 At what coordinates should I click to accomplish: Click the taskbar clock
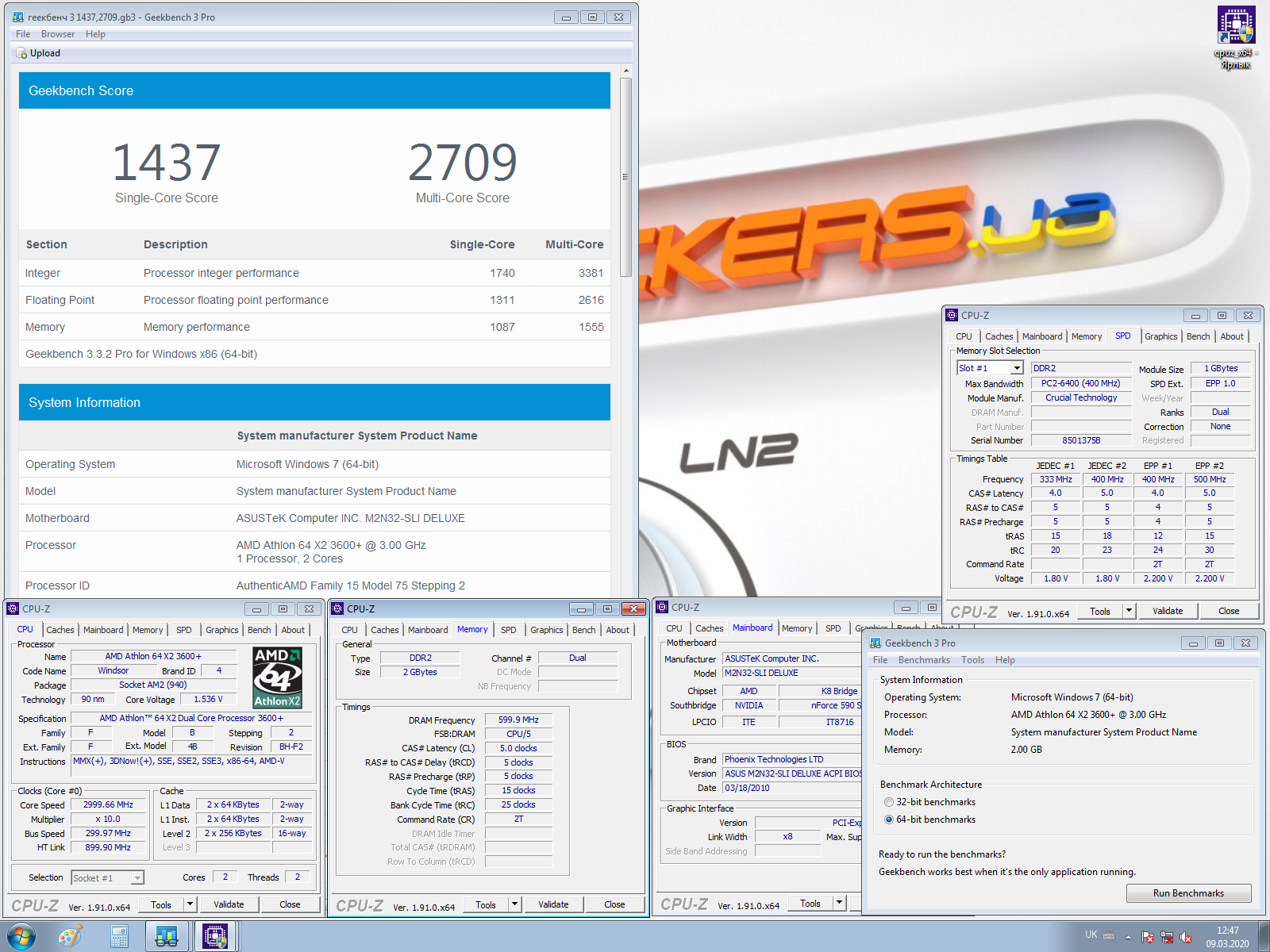coord(1227,937)
